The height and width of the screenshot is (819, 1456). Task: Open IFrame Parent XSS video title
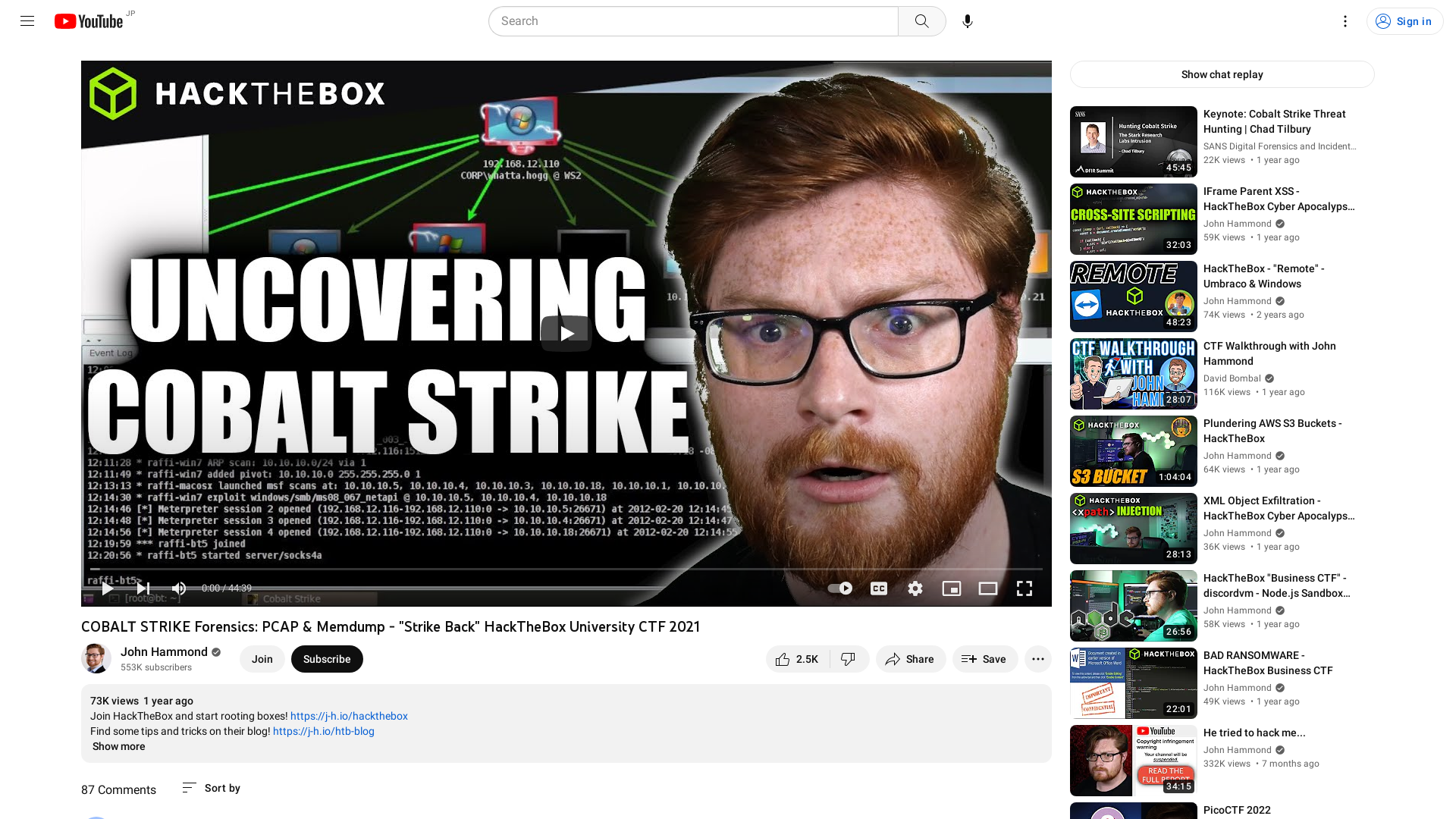click(x=1279, y=199)
